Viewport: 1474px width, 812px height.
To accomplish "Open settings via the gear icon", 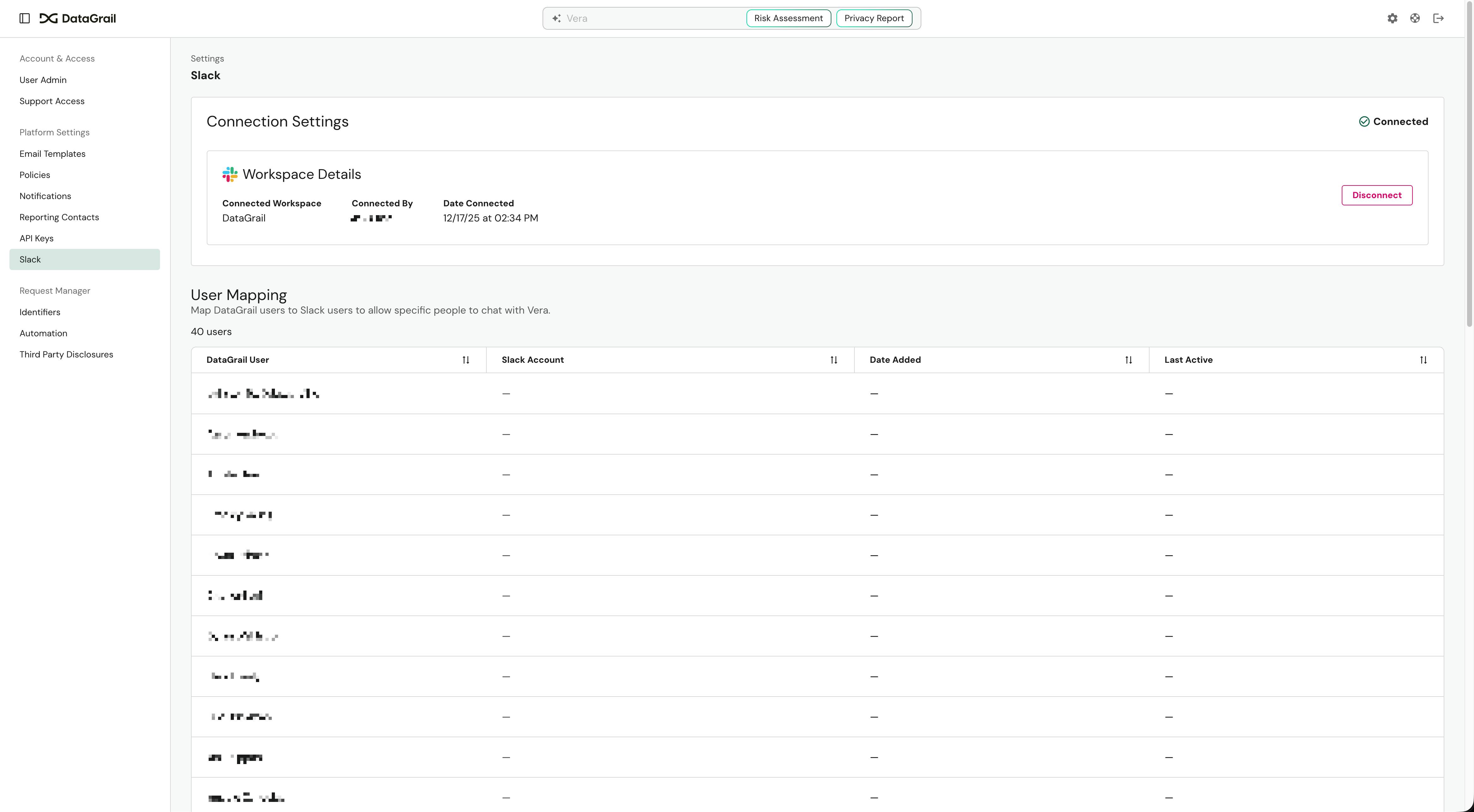I will 1392,18.
